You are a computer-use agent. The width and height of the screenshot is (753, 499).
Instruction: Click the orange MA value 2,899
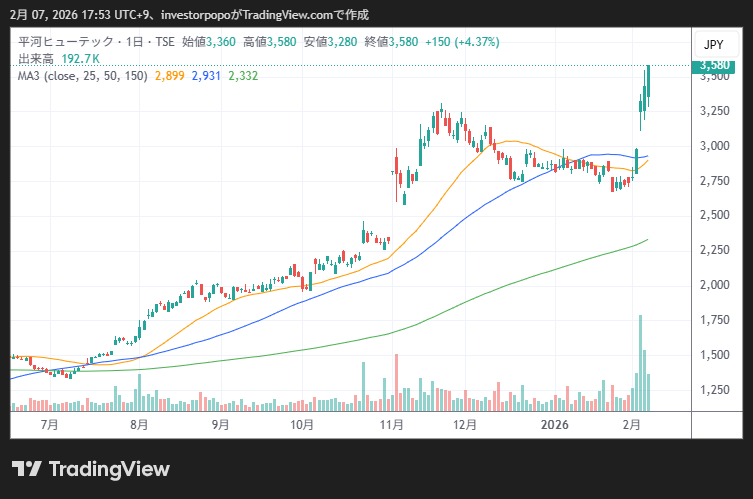point(170,76)
